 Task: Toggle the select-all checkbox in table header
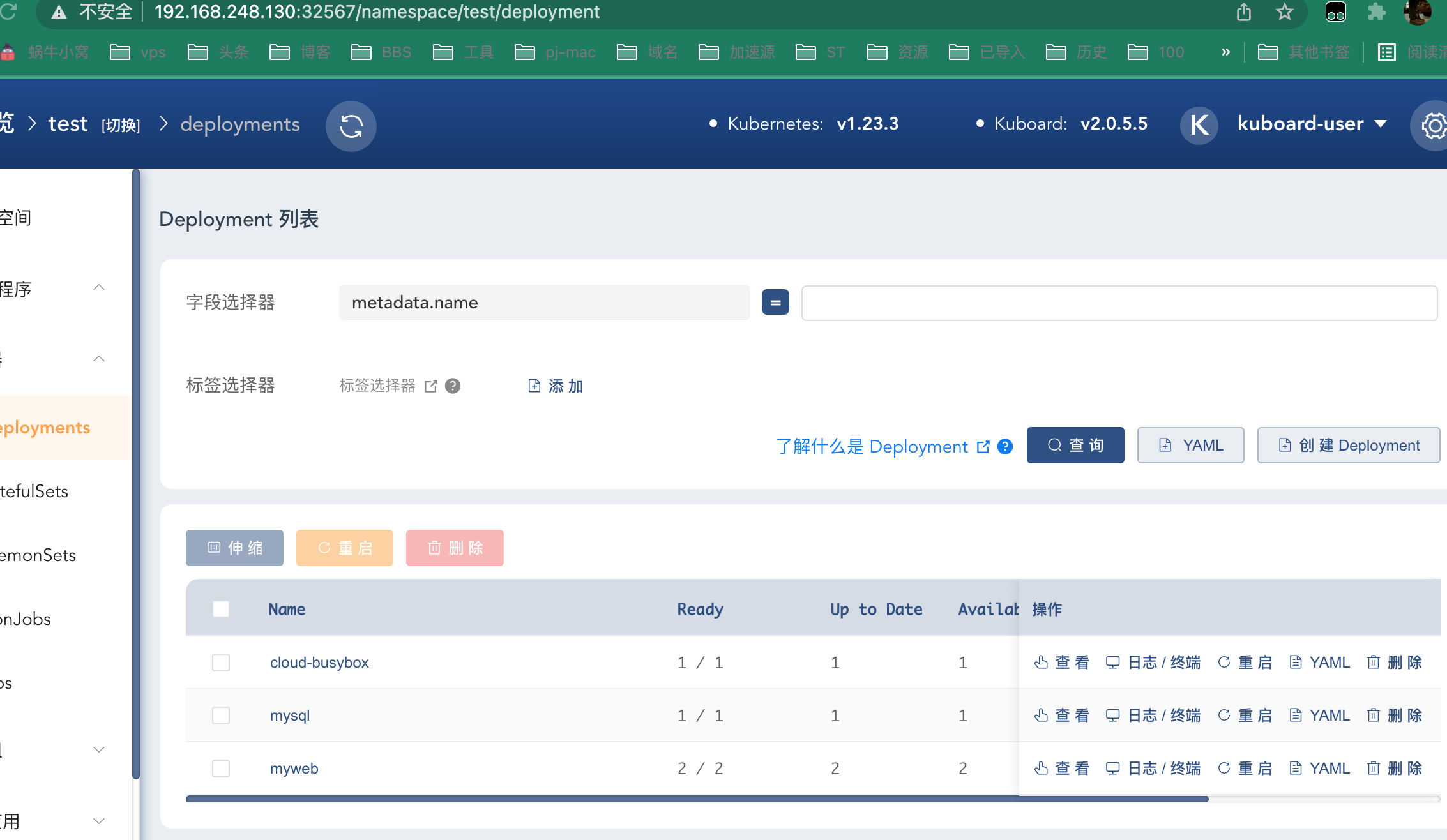point(221,609)
